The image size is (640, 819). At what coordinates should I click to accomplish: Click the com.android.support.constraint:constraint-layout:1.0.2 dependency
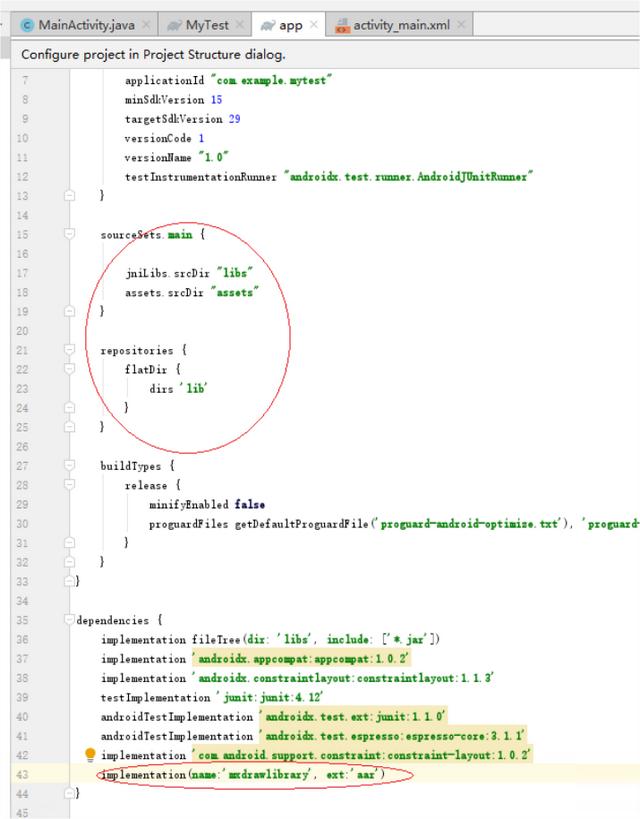(x=362, y=755)
